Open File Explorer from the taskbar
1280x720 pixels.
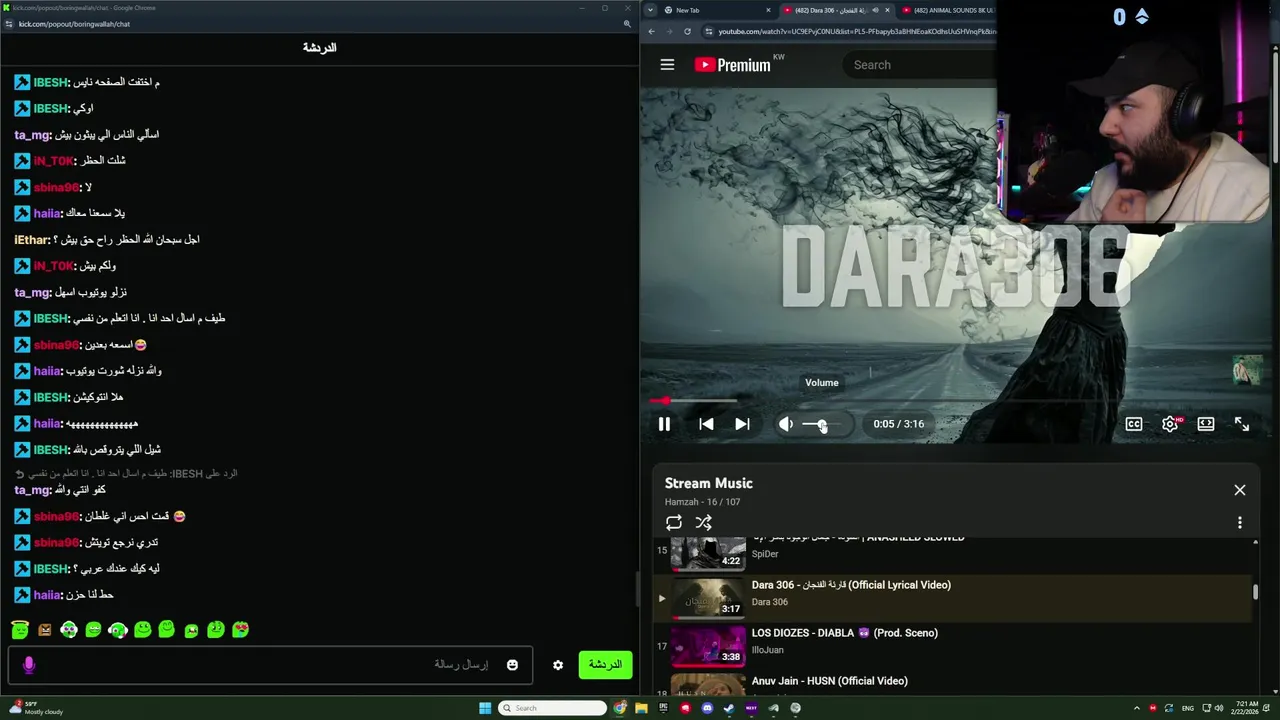click(x=641, y=708)
